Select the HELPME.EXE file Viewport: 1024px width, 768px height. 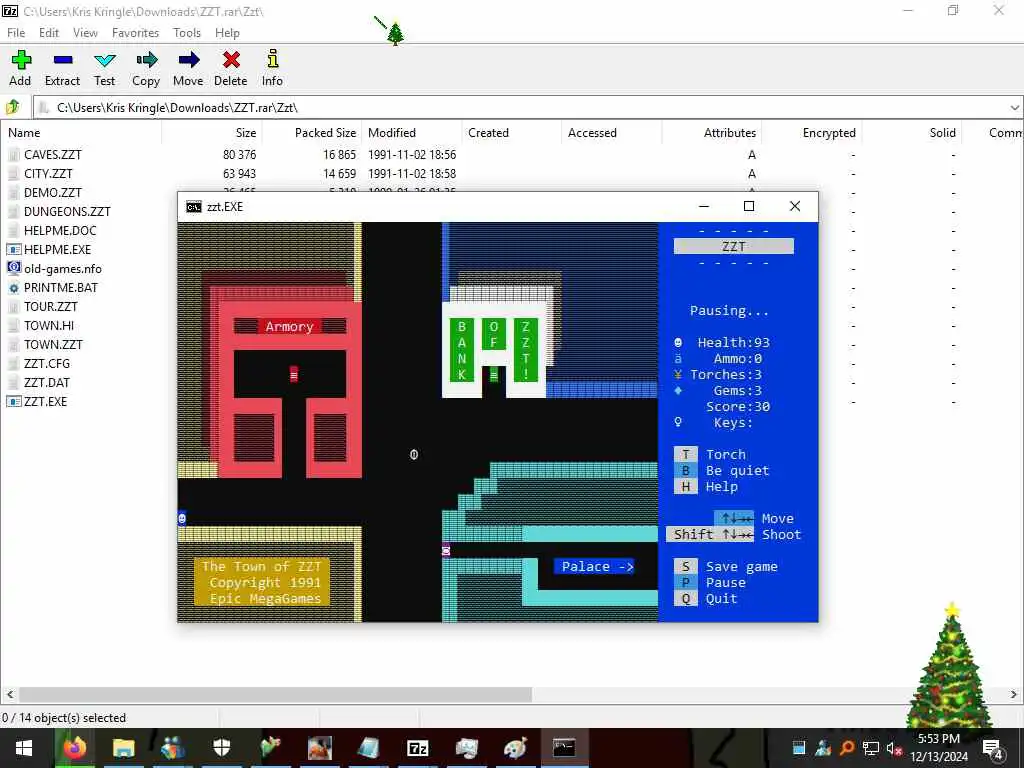[x=57, y=249]
